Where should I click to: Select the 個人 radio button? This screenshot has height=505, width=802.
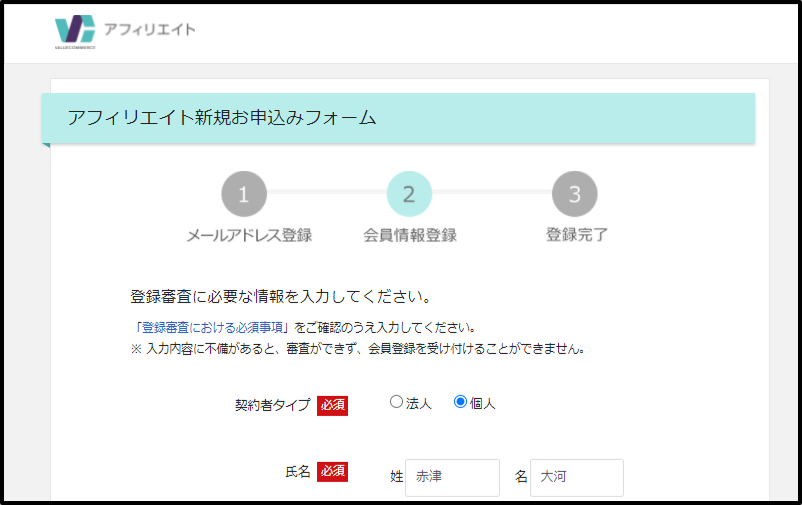tap(460, 402)
